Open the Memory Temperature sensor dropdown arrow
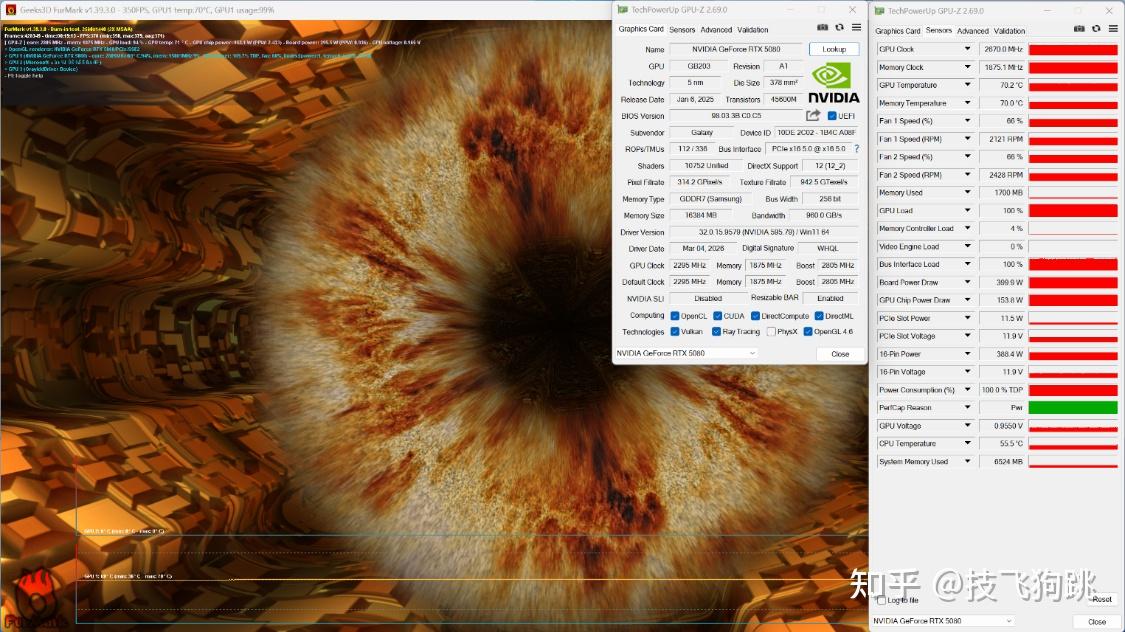Screen dimensions: 1125x632 967,103
